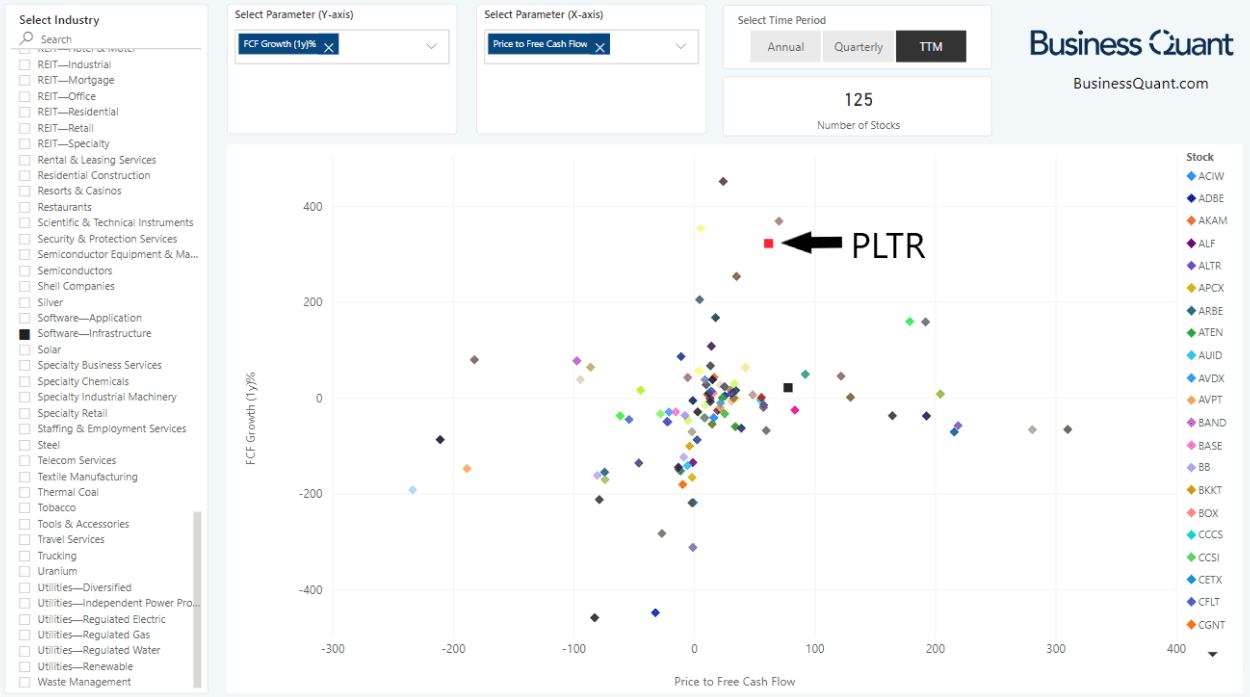Select the ALTR diamond in the stock legend

[1191, 266]
